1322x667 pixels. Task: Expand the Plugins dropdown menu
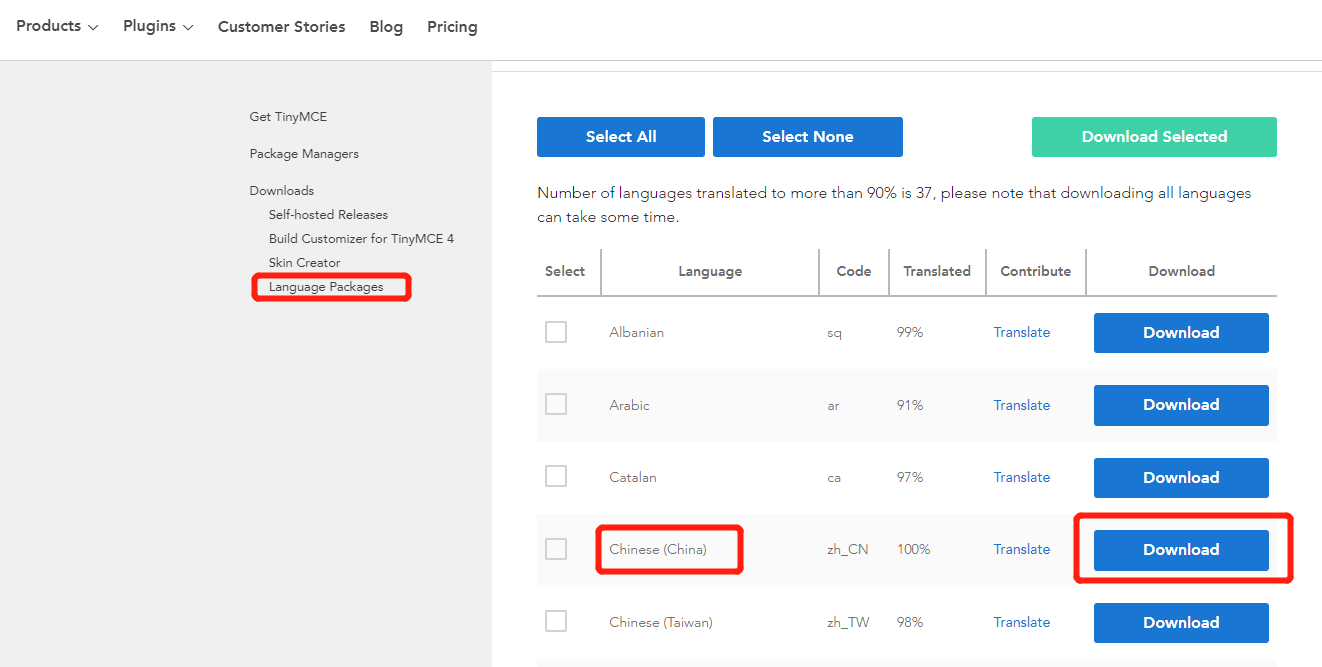click(158, 27)
